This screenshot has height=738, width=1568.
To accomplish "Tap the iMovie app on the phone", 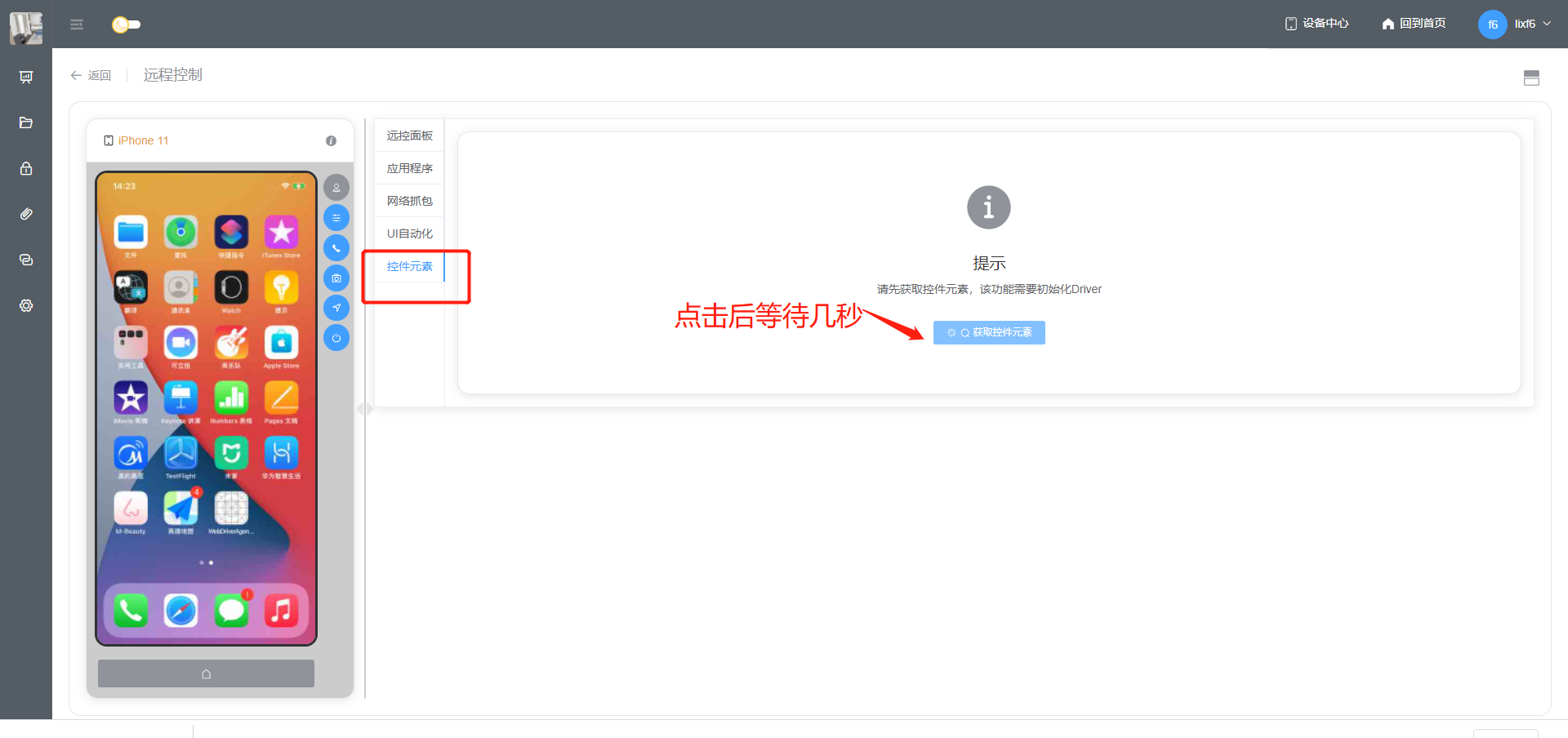I will 131,398.
